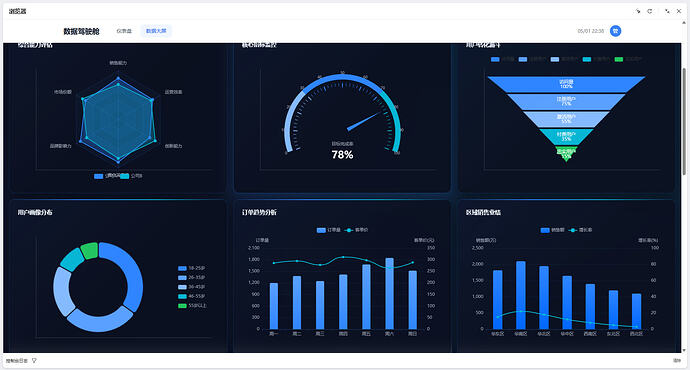Toggle 销售额 legend in regional sales chart

pos(552,230)
